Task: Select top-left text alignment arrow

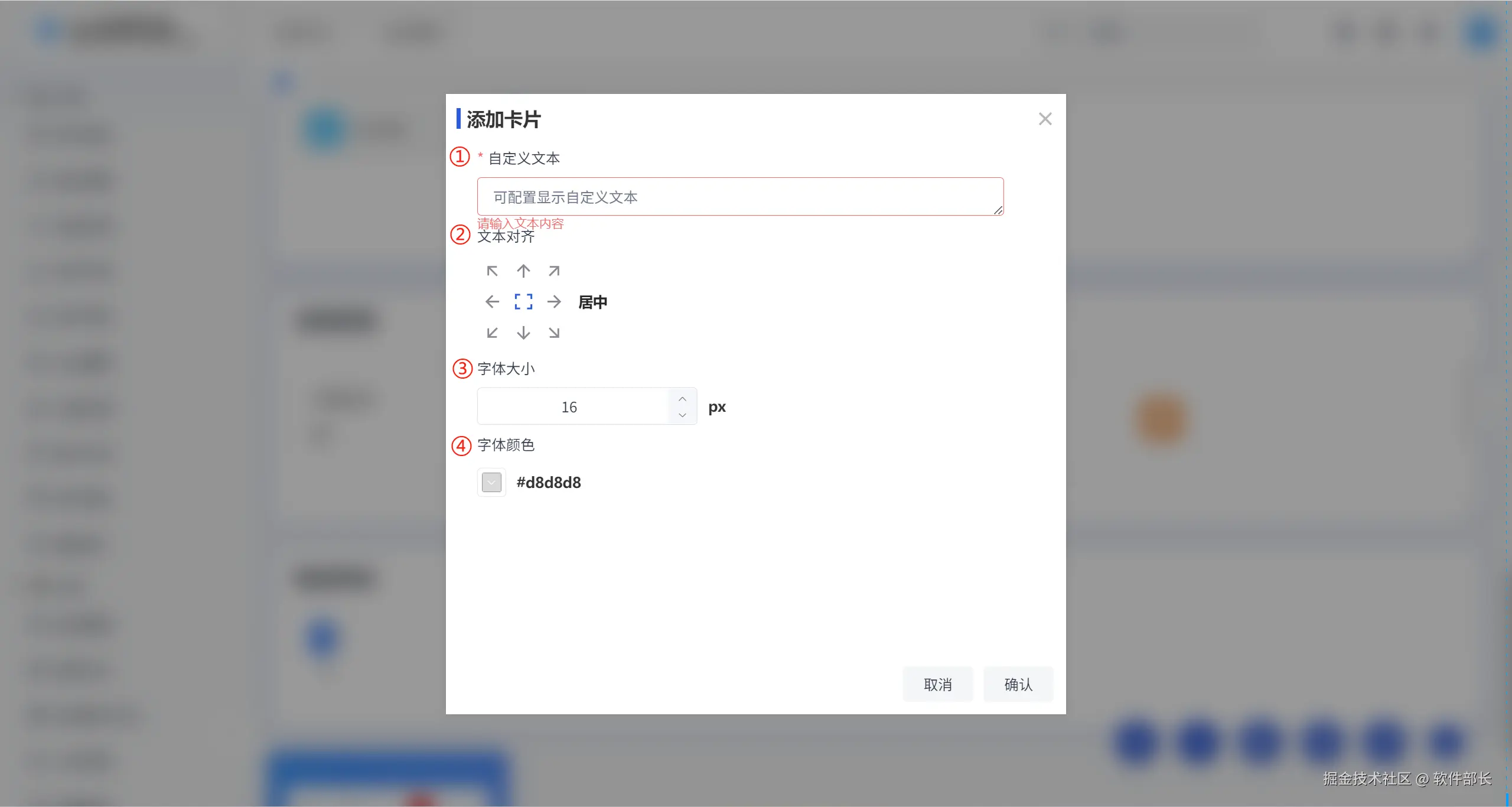Action: (492, 271)
